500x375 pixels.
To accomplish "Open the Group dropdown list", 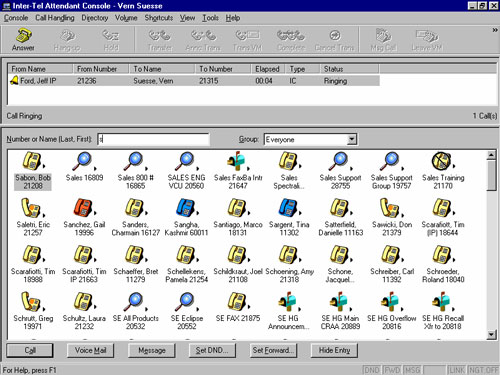I will click(x=351, y=139).
